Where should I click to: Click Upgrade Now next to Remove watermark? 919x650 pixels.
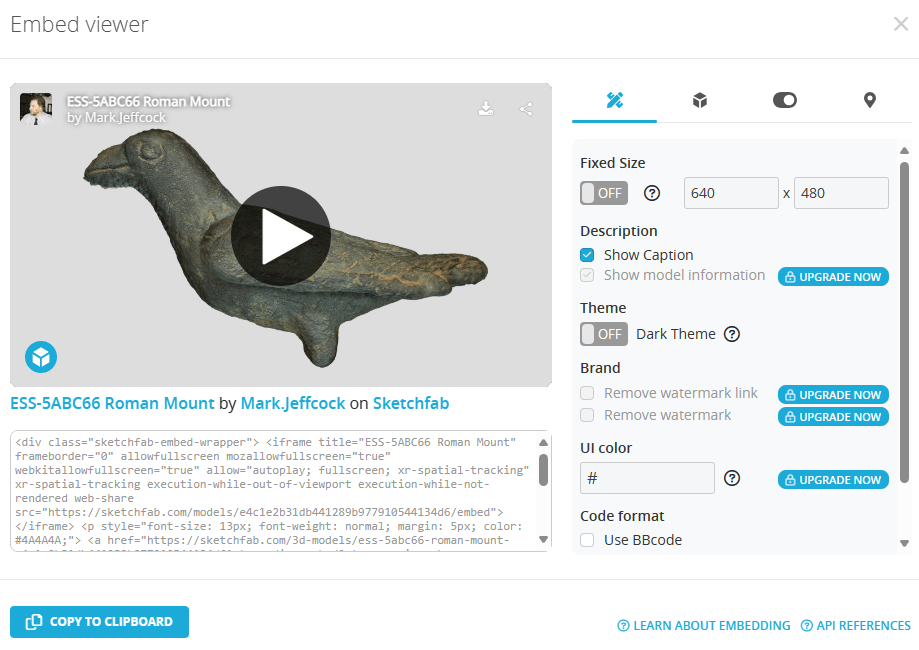point(833,417)
